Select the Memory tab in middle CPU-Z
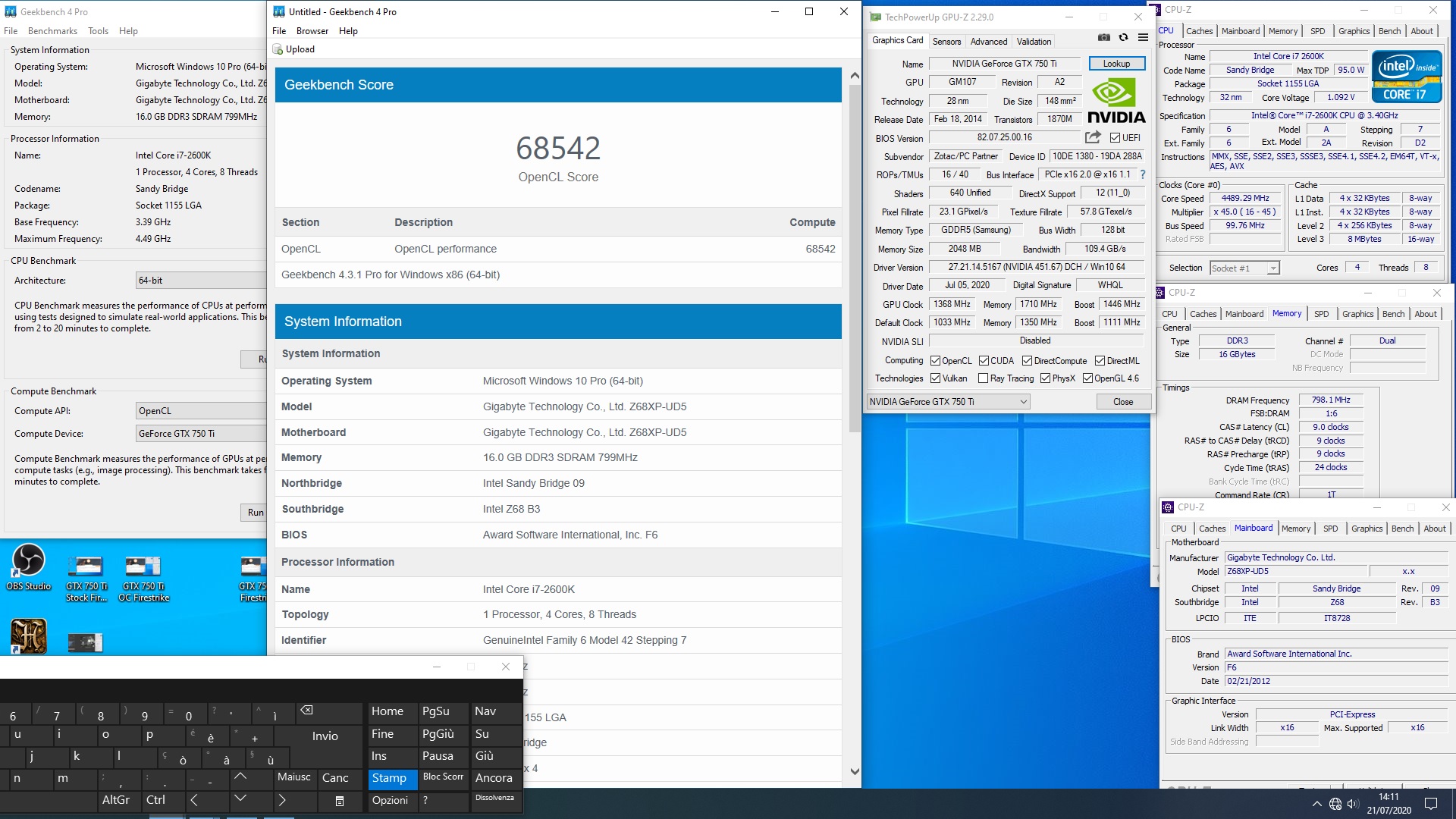The height and width of the screenshot is (819, 1456). 1286,313
